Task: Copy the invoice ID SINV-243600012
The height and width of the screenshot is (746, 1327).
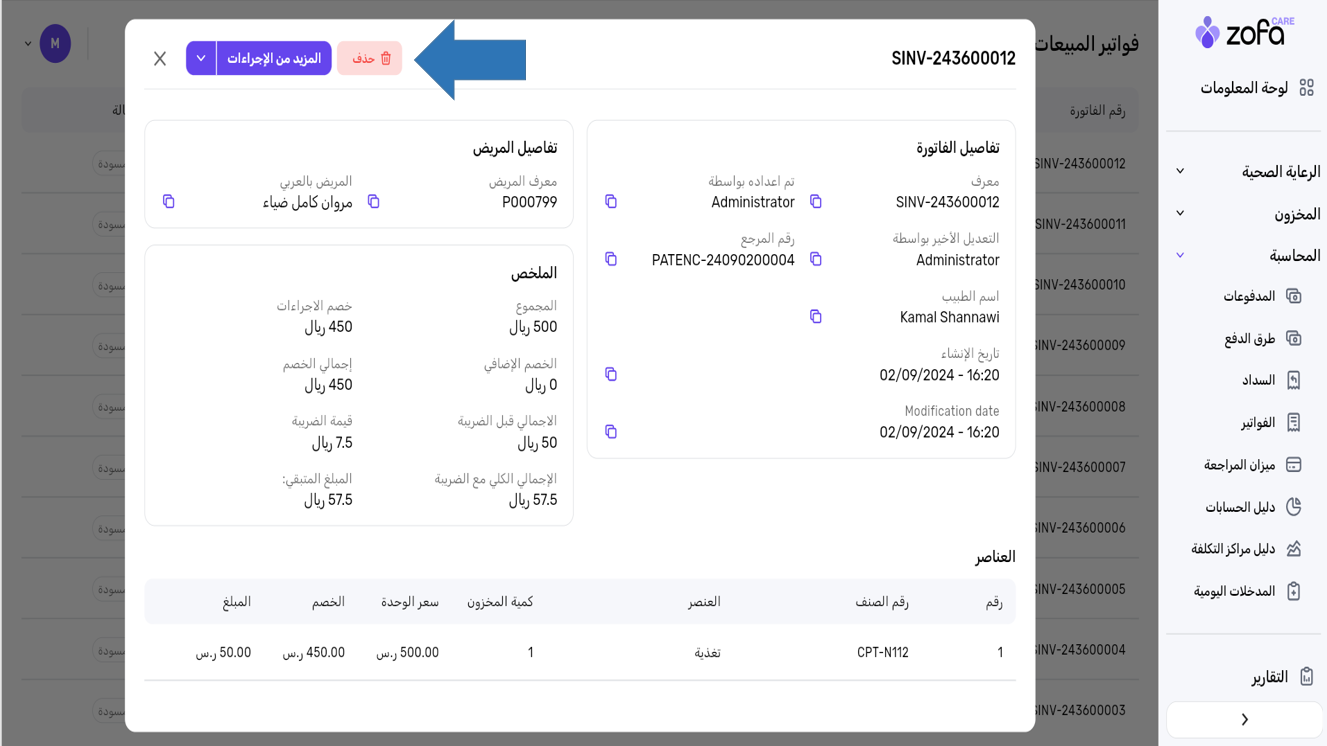Action: pyautogui.click(x=816, y=202)
